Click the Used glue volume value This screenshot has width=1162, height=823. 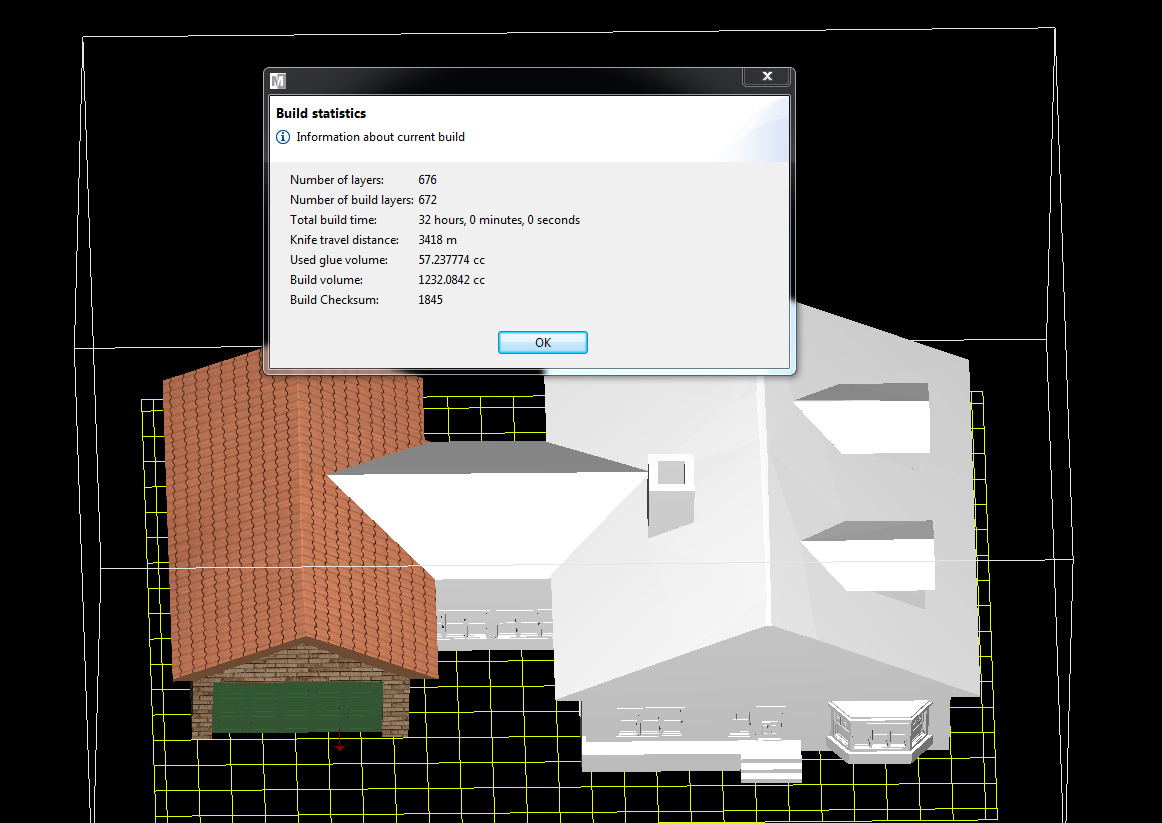pos(451,260)
